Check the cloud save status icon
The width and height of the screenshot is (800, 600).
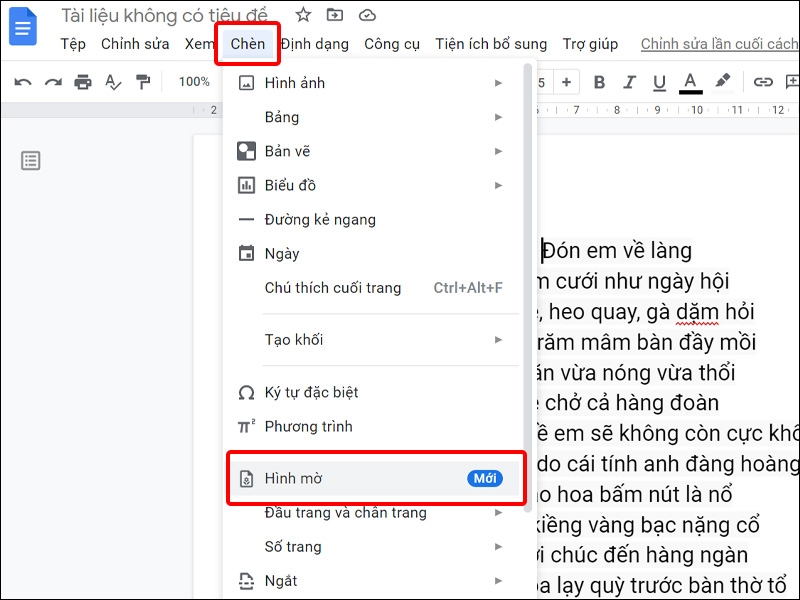click(x=367, y=15)
